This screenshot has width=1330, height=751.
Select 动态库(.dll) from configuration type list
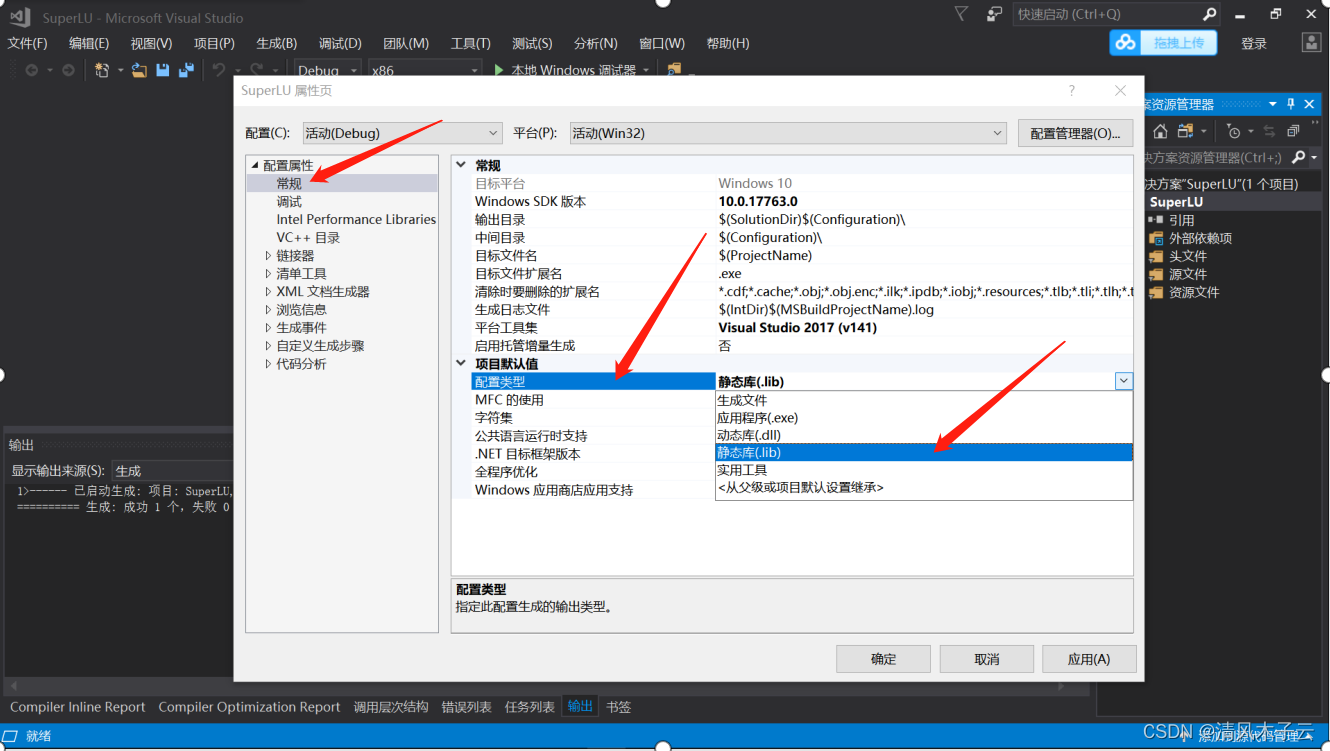point(924,435)
